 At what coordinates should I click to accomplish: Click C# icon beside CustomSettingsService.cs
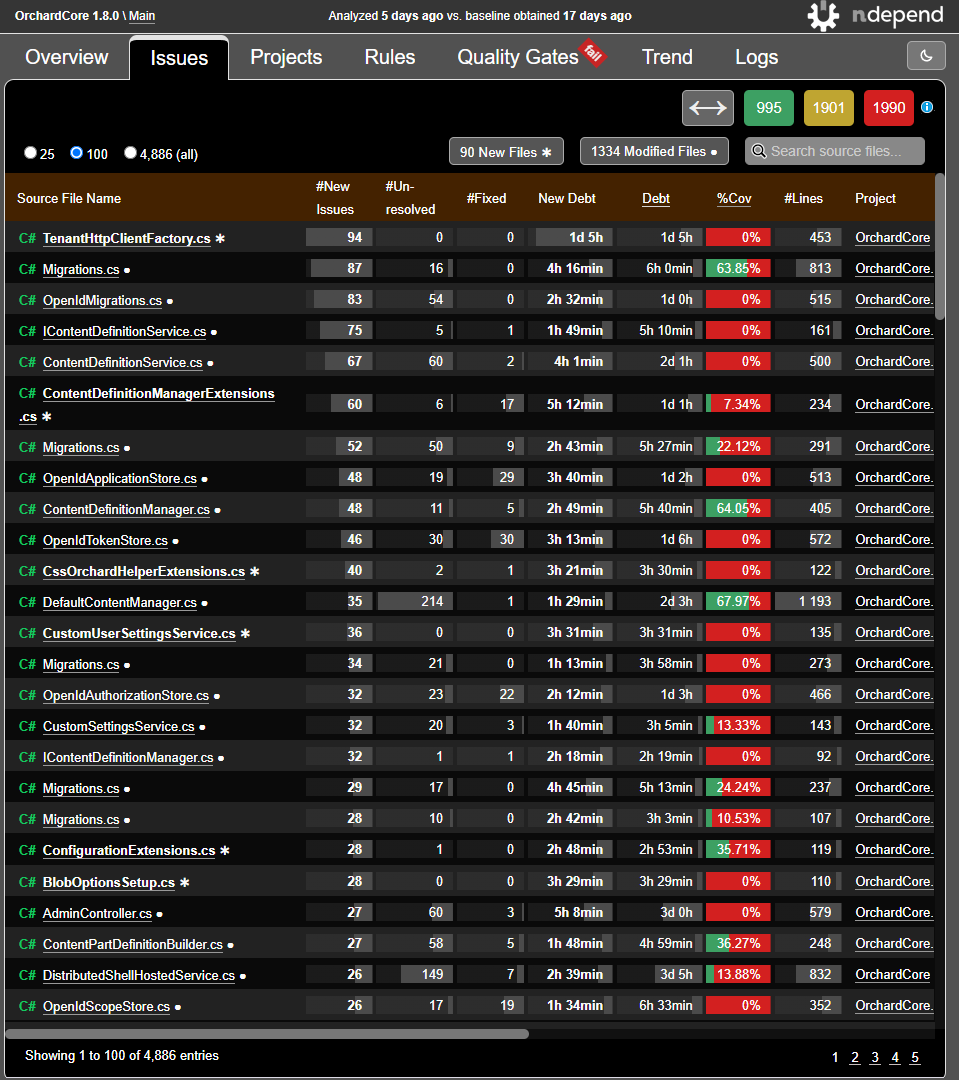[27, 726]
